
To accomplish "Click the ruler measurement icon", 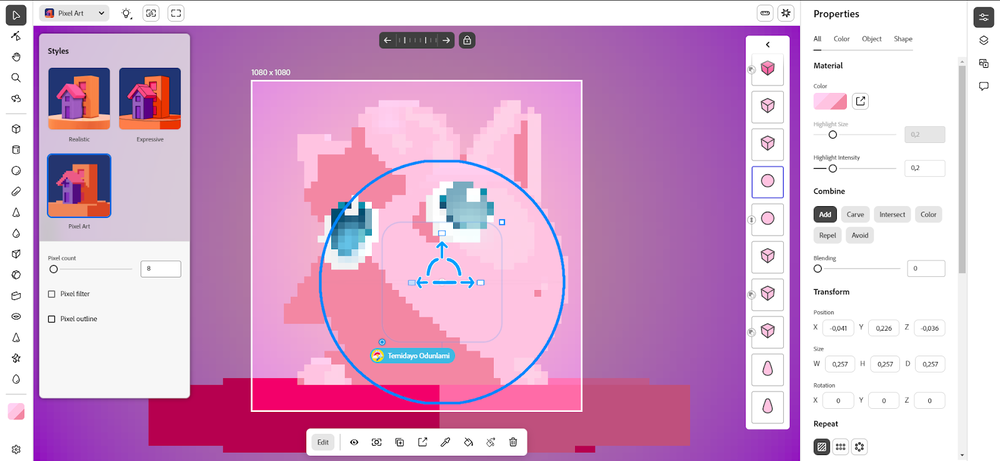I will pos(765,13).
